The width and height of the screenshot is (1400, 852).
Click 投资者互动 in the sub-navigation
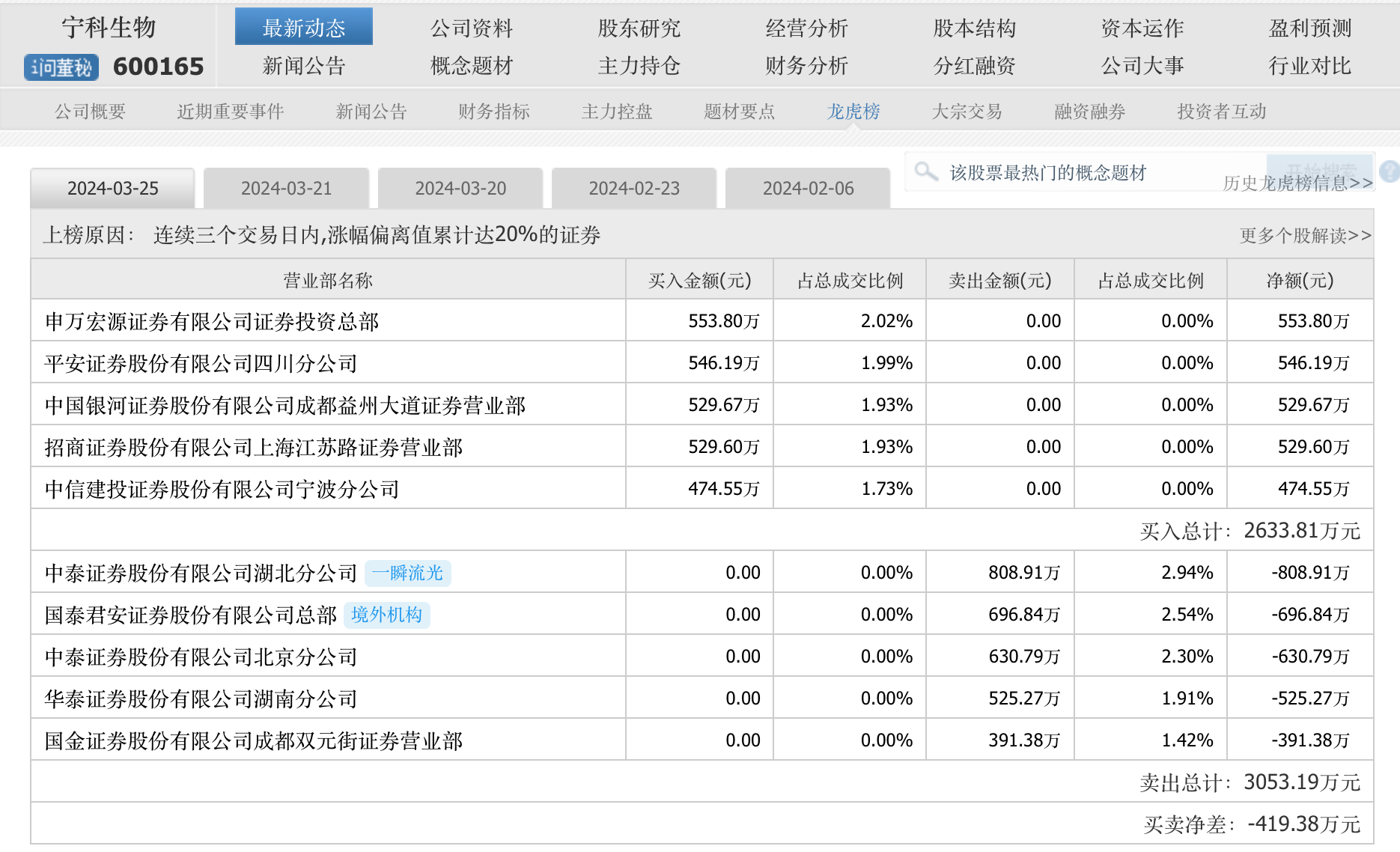(x=1221, y=112)
